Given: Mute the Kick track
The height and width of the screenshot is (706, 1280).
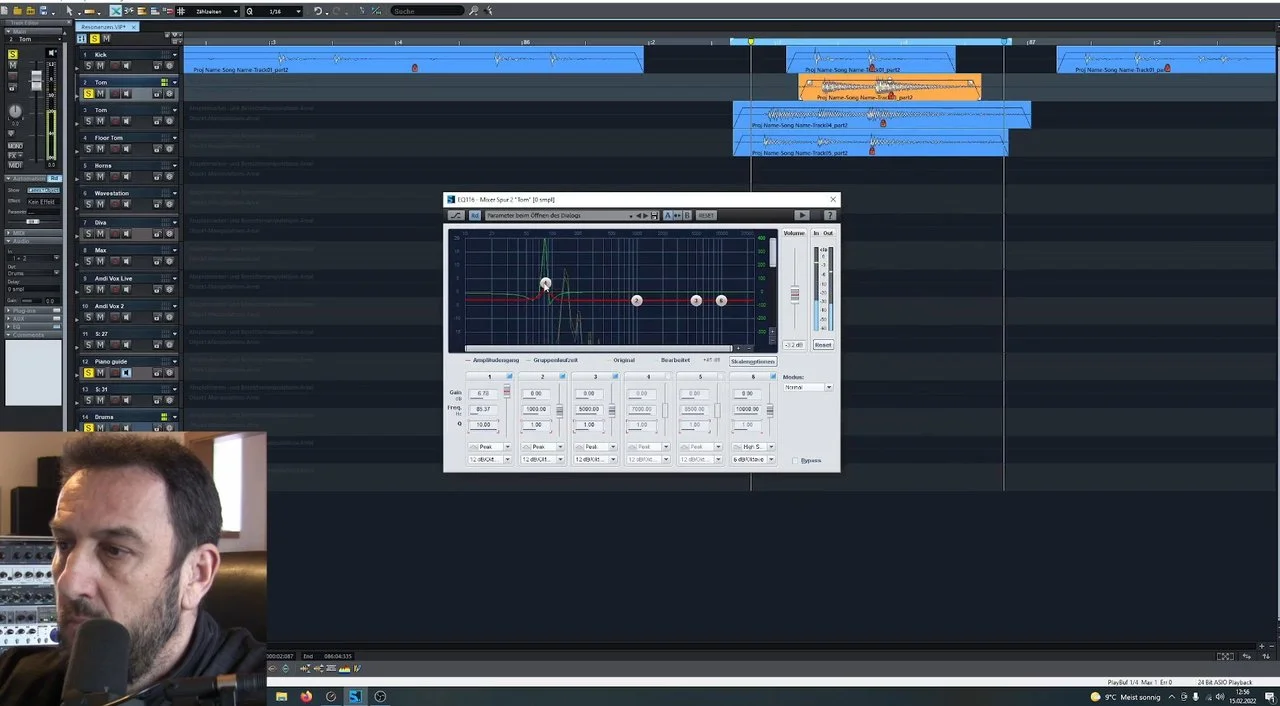Looking at the screenshot, I should click(x=100, y=66).
